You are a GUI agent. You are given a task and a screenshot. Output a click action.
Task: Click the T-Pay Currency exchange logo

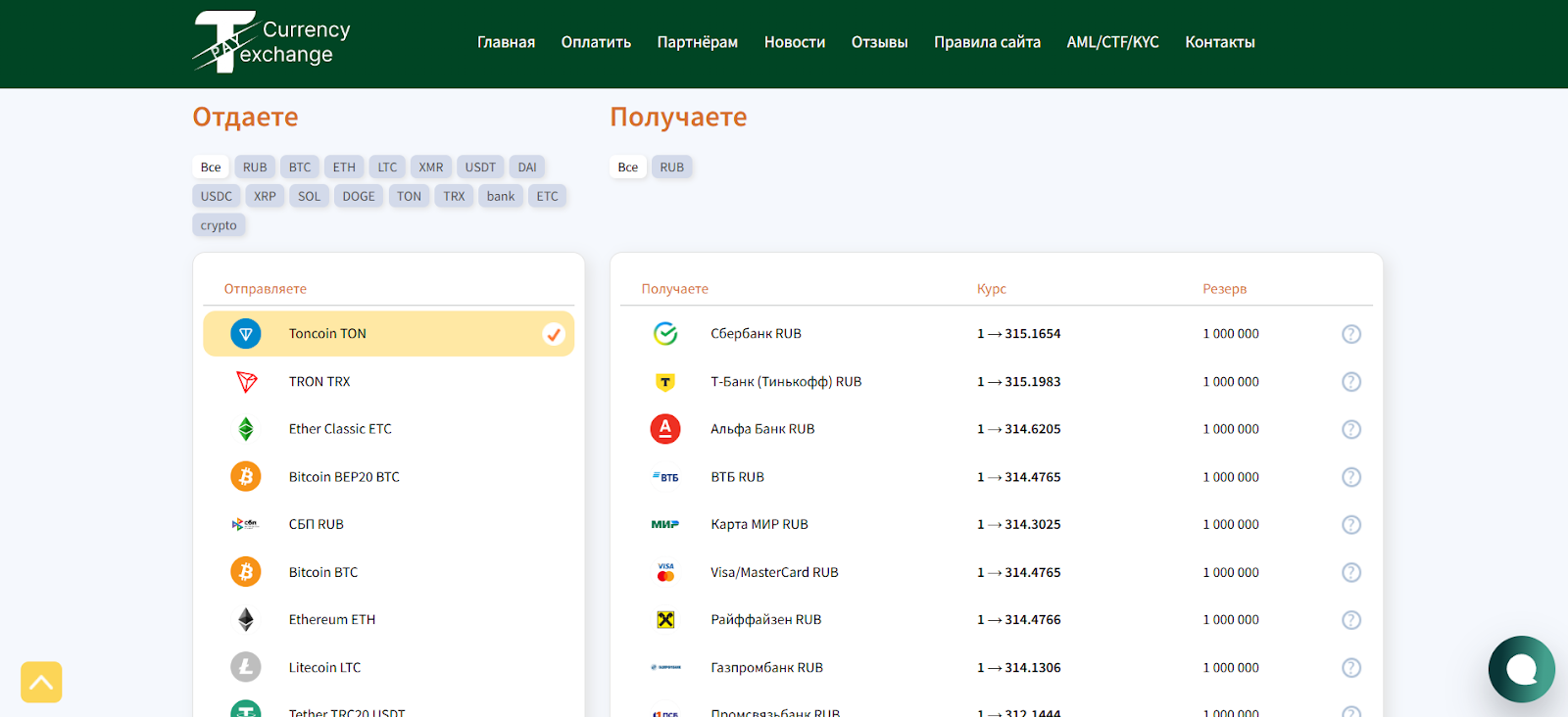pyautogui.click(x=272, y=42)
